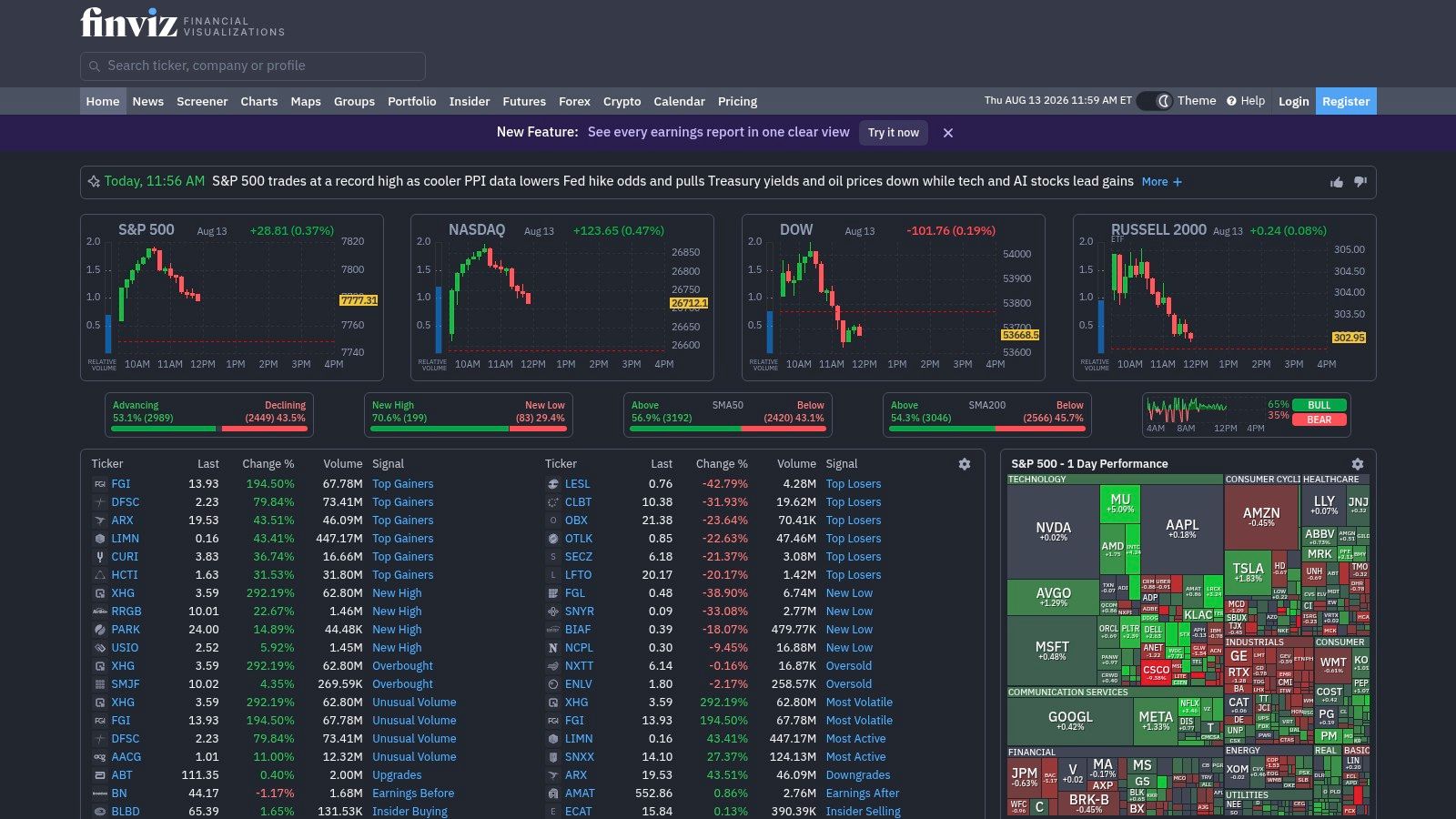Viewport: 1456px width, 819px height.
Task: Open signals table settings gear
Action: click(965, 464)
